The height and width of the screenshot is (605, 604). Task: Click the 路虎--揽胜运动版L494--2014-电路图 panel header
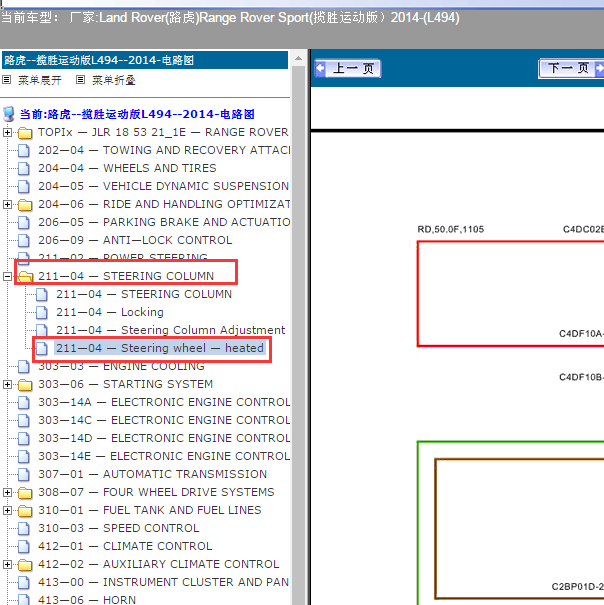[145, 60]
